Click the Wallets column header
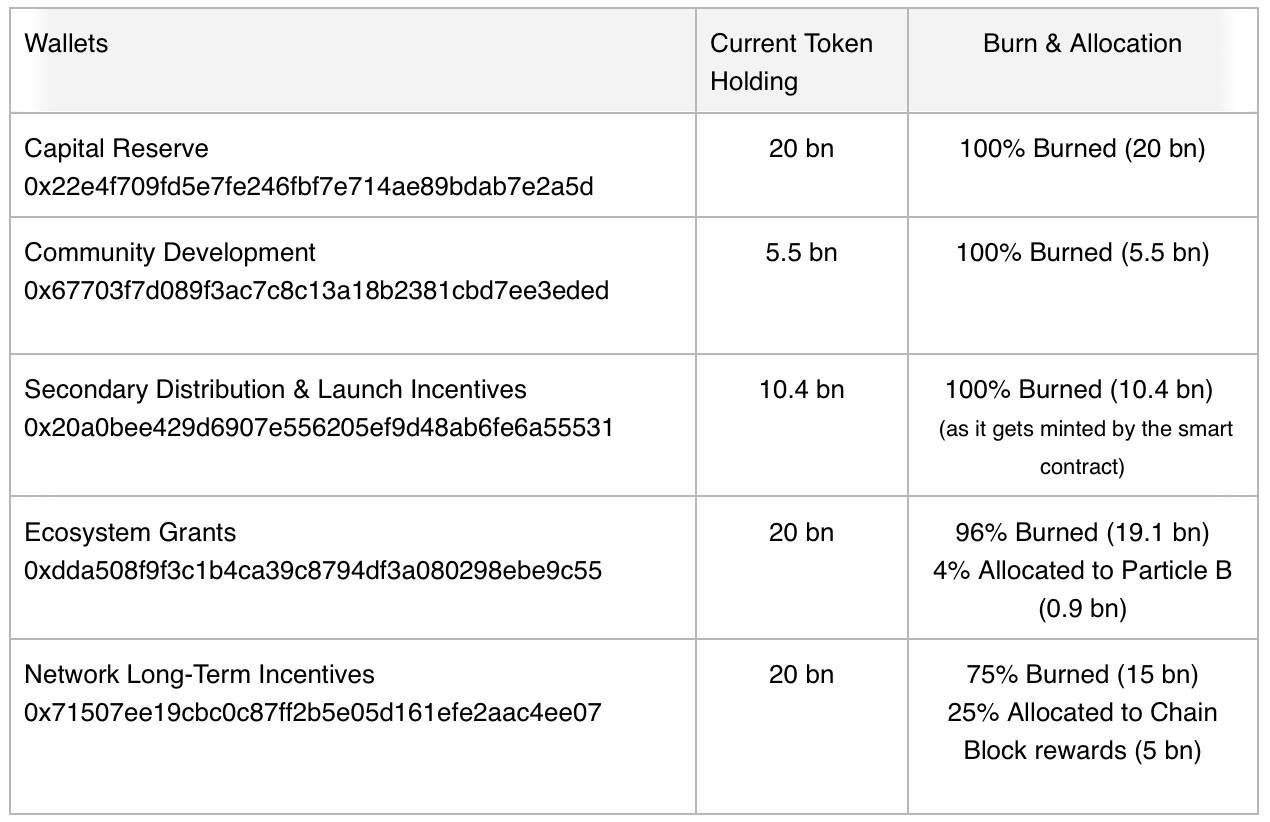 (66, 44)
